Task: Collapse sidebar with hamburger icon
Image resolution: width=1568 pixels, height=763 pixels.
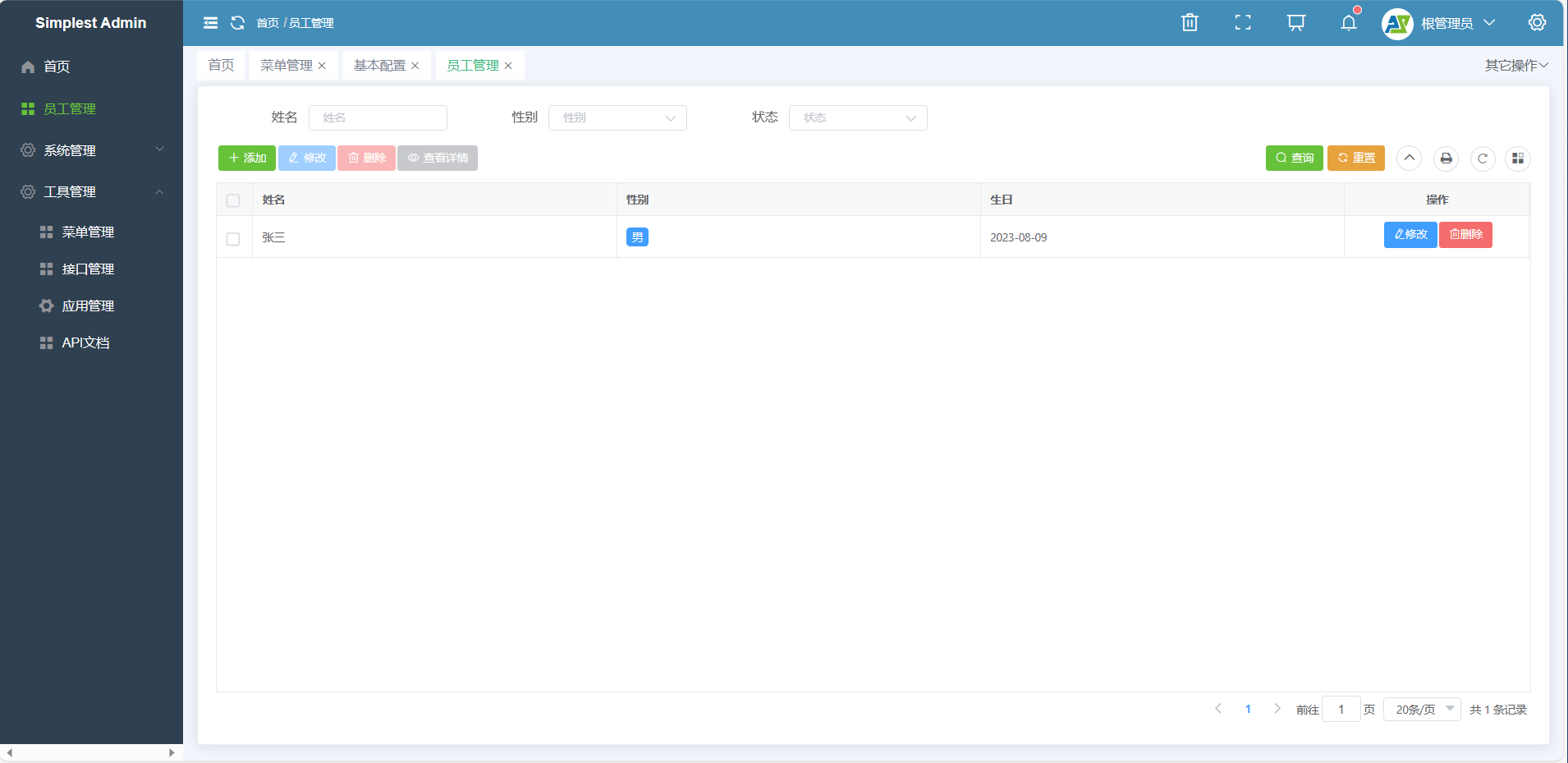Action: coord(211,23)
